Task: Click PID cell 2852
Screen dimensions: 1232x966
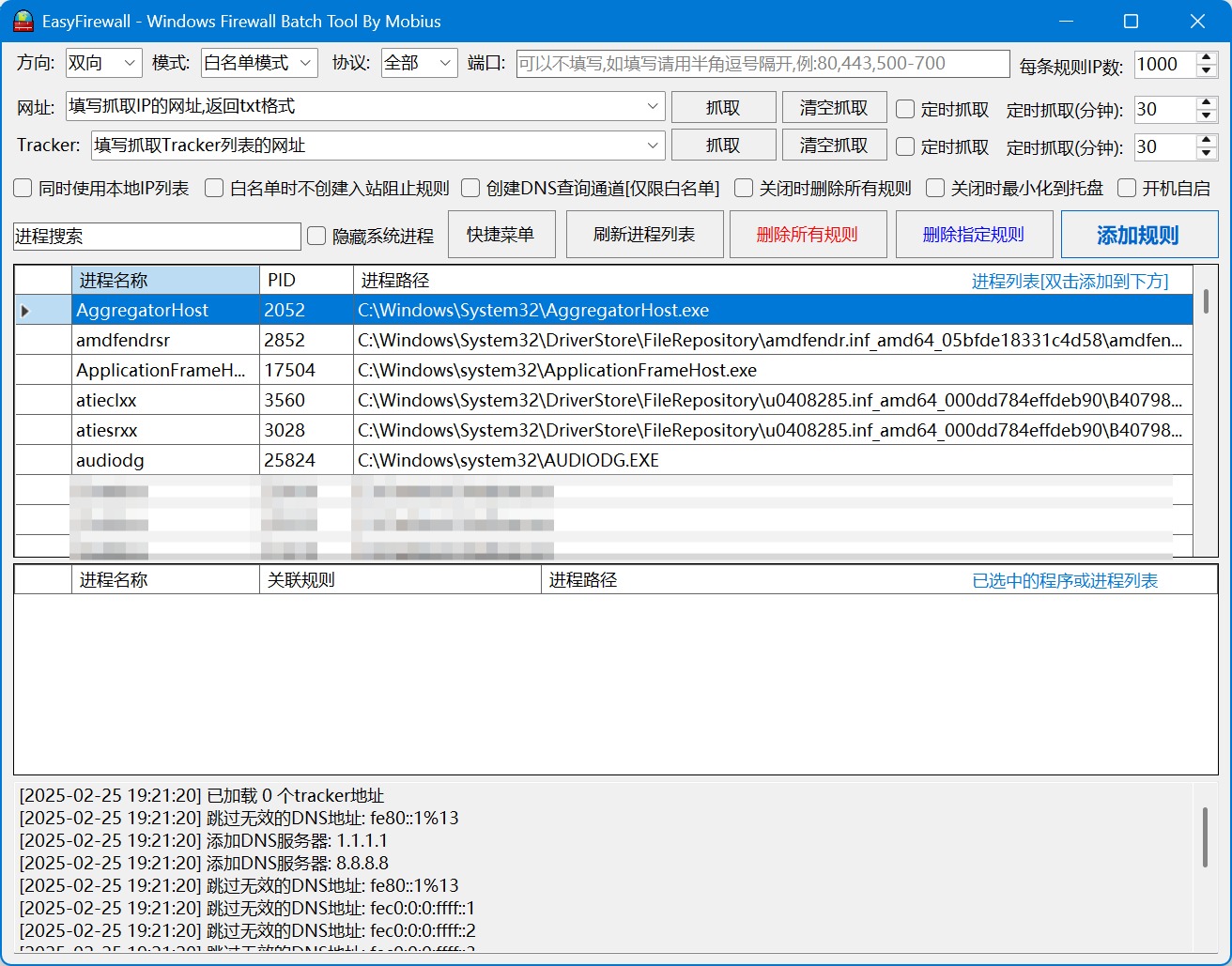Action: pyautogui.click(x=307, y=340)
